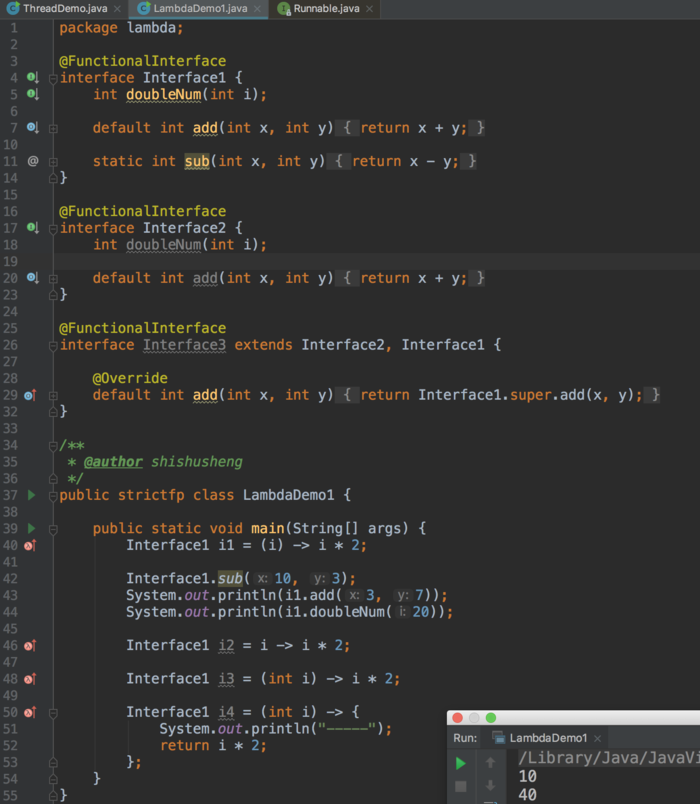Click Interface3 name on line 26
The image size is (700, 804).
coord(184,345)
